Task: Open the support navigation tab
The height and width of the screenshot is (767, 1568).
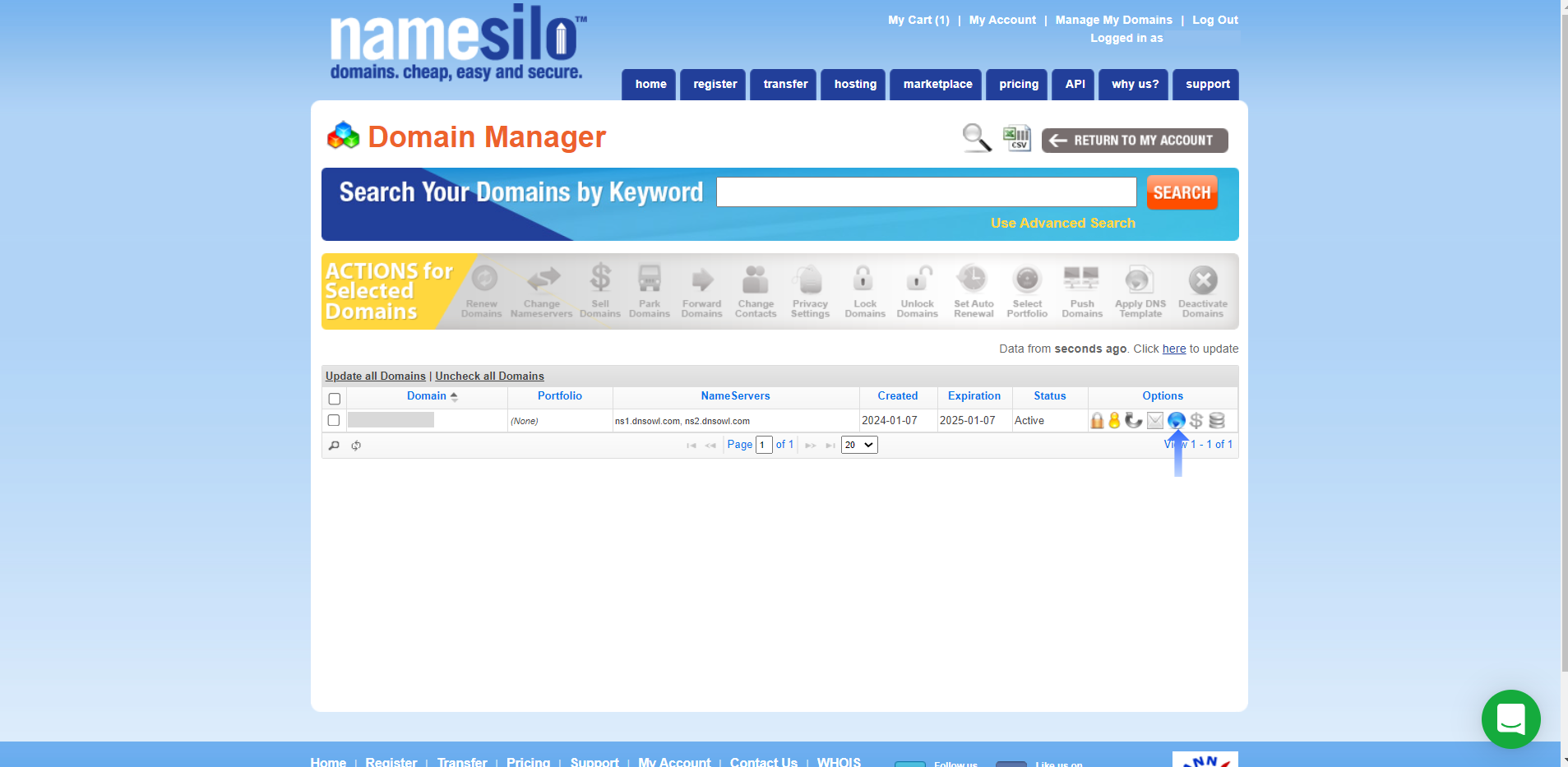Action: [1207, 85]
